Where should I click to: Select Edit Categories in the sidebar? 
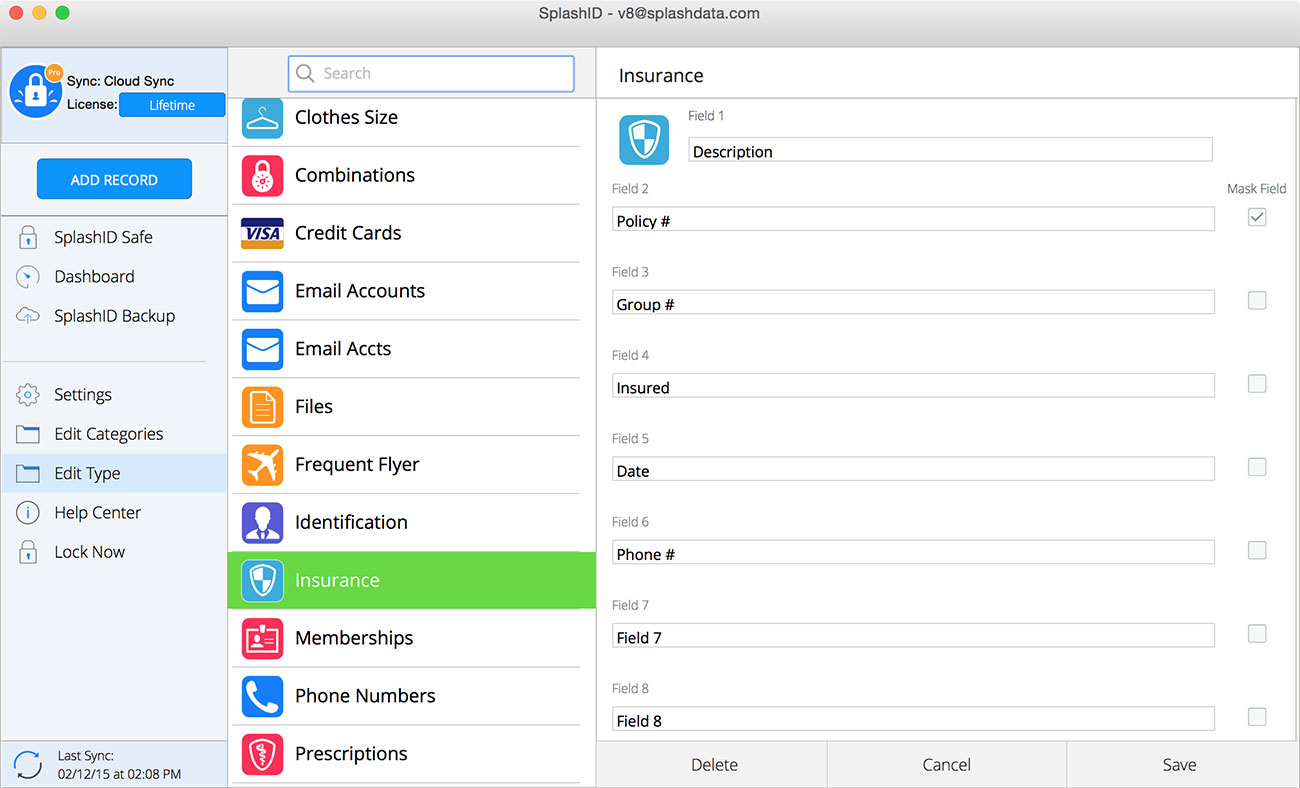(114, 434)
